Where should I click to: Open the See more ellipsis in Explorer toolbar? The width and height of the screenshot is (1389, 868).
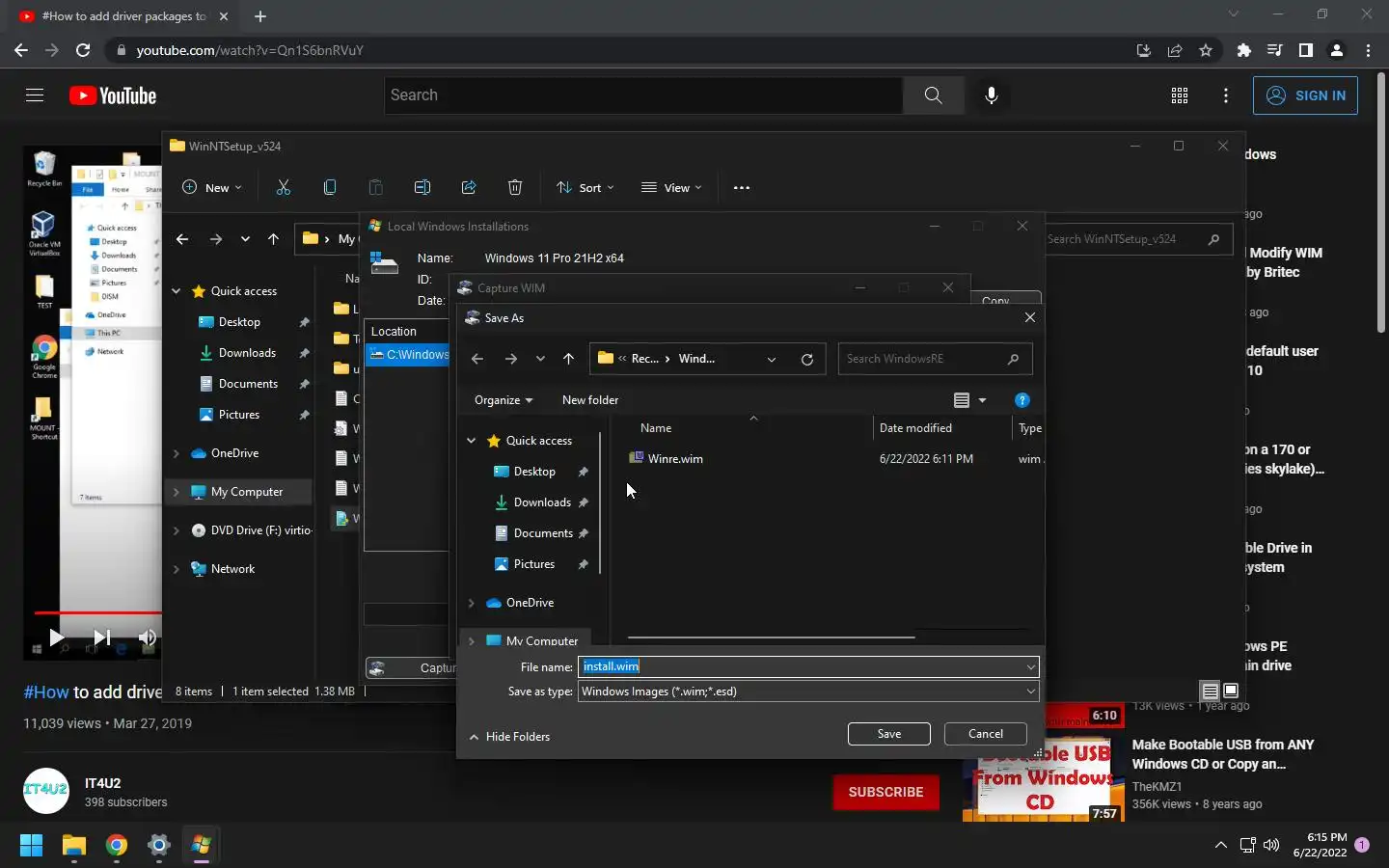point(742,188)
